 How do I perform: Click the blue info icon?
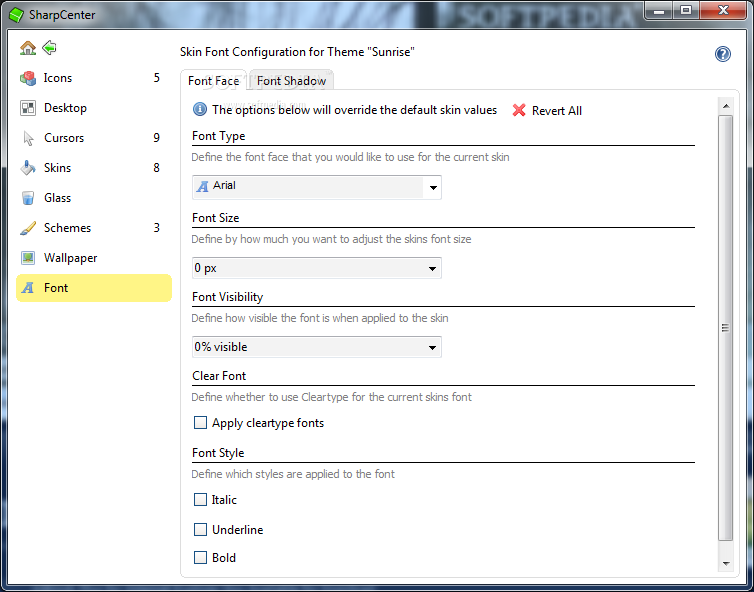coord(200,110)
